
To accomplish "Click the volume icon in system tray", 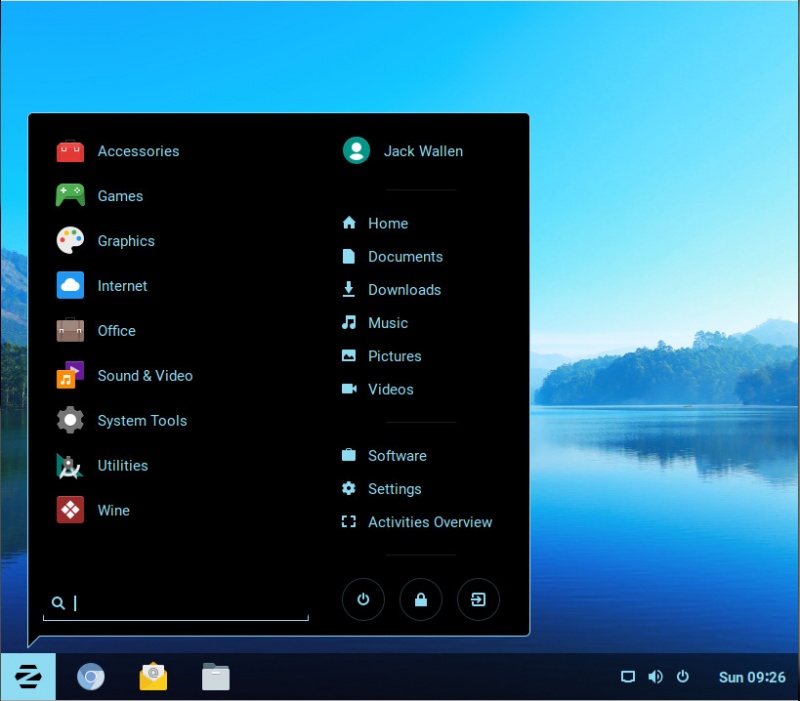I will (x=655, y=677).
